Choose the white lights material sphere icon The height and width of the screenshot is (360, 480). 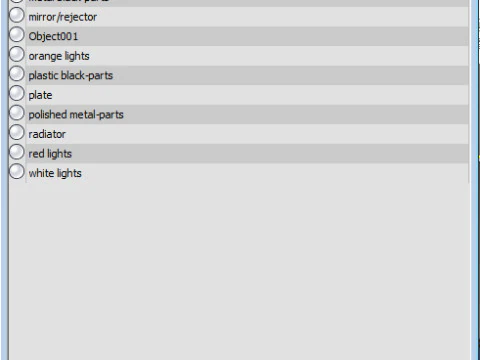(x=17, y=171)
